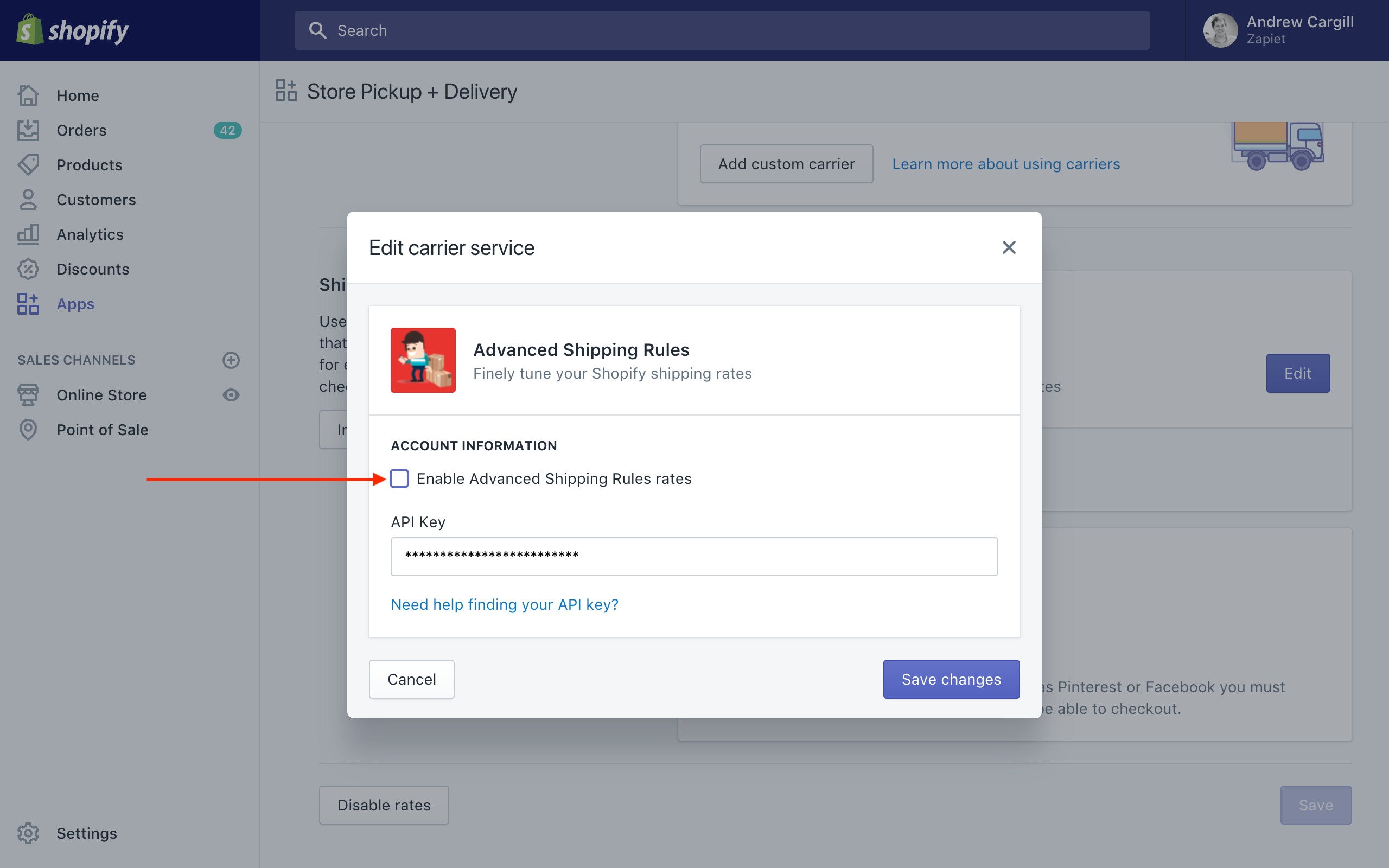This screenshot has width=1389, height=868.
Task: Click the Point of Sale pin icon
Action: (28, 430)
